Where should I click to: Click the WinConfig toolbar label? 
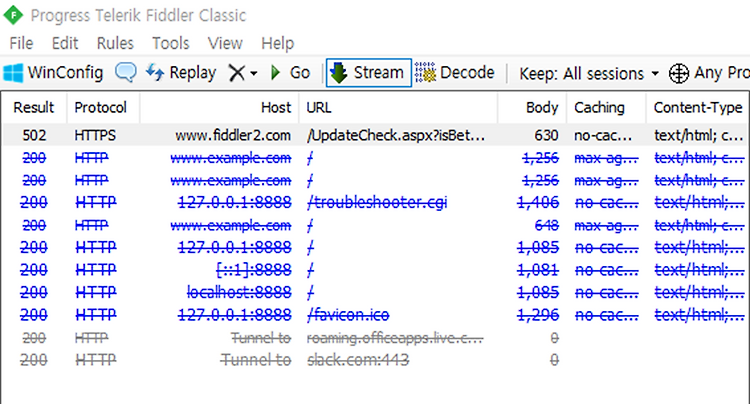pyautogui.click(x=66, y=73)
